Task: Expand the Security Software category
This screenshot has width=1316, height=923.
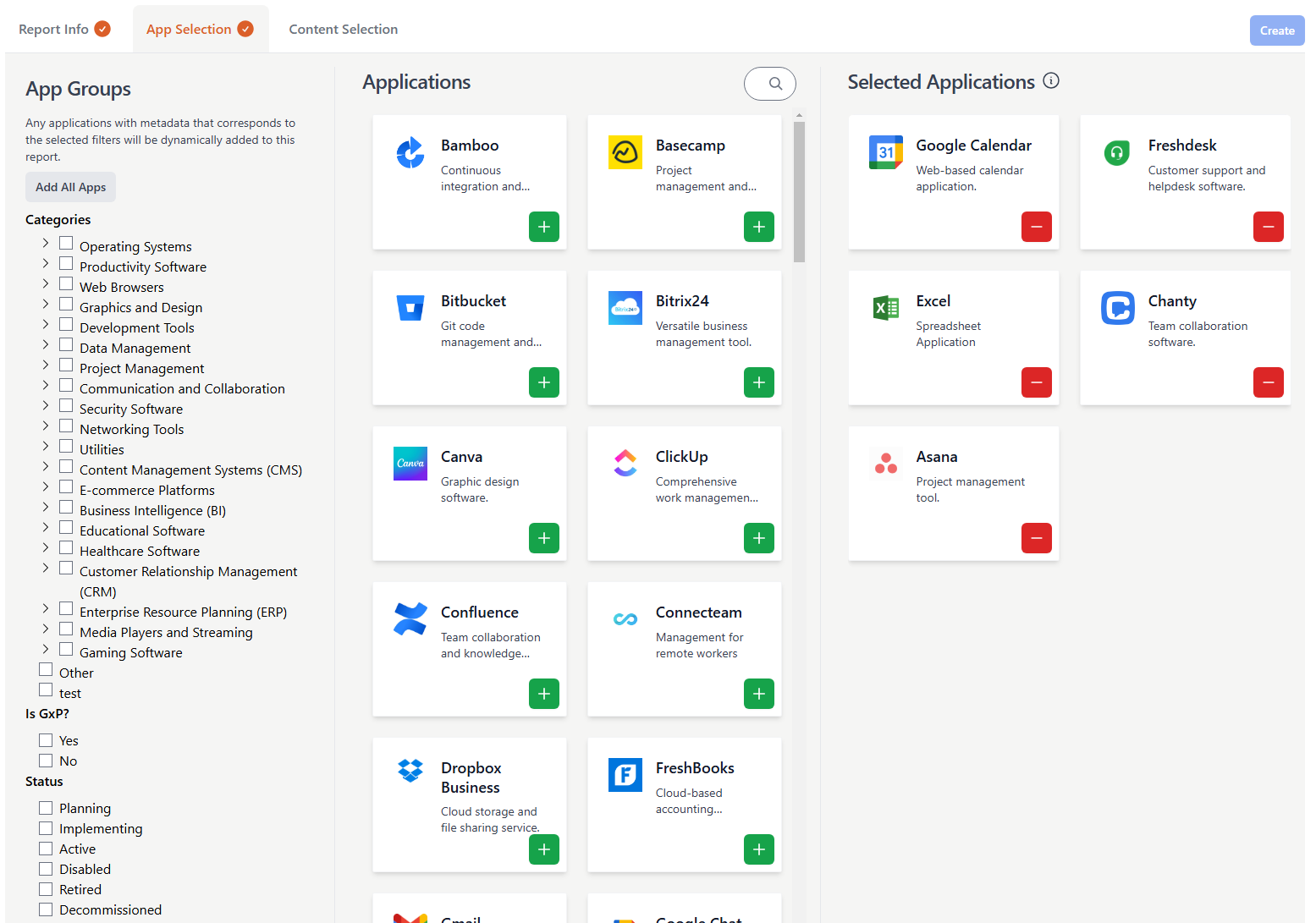Action: tap(45, 405)
